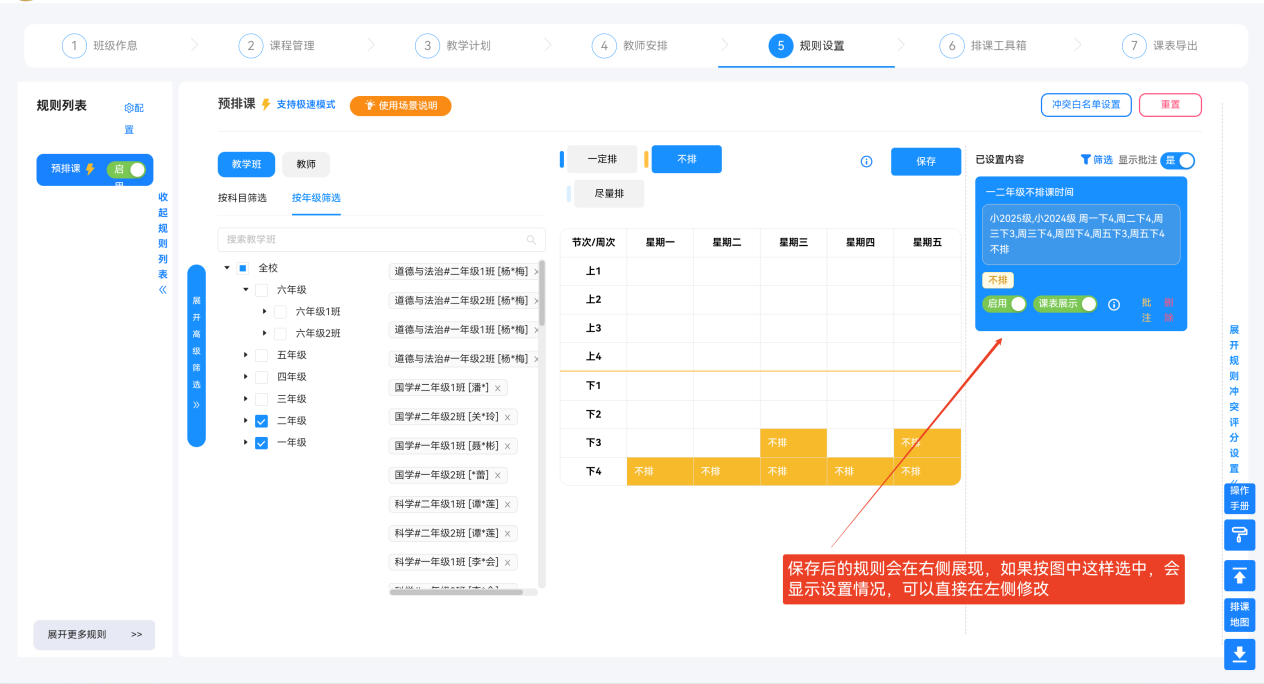The width and height of the screenshot is (1264, 684).
Task: Click step 4 教师安排 circle
Action: click(x=604, y=46)
